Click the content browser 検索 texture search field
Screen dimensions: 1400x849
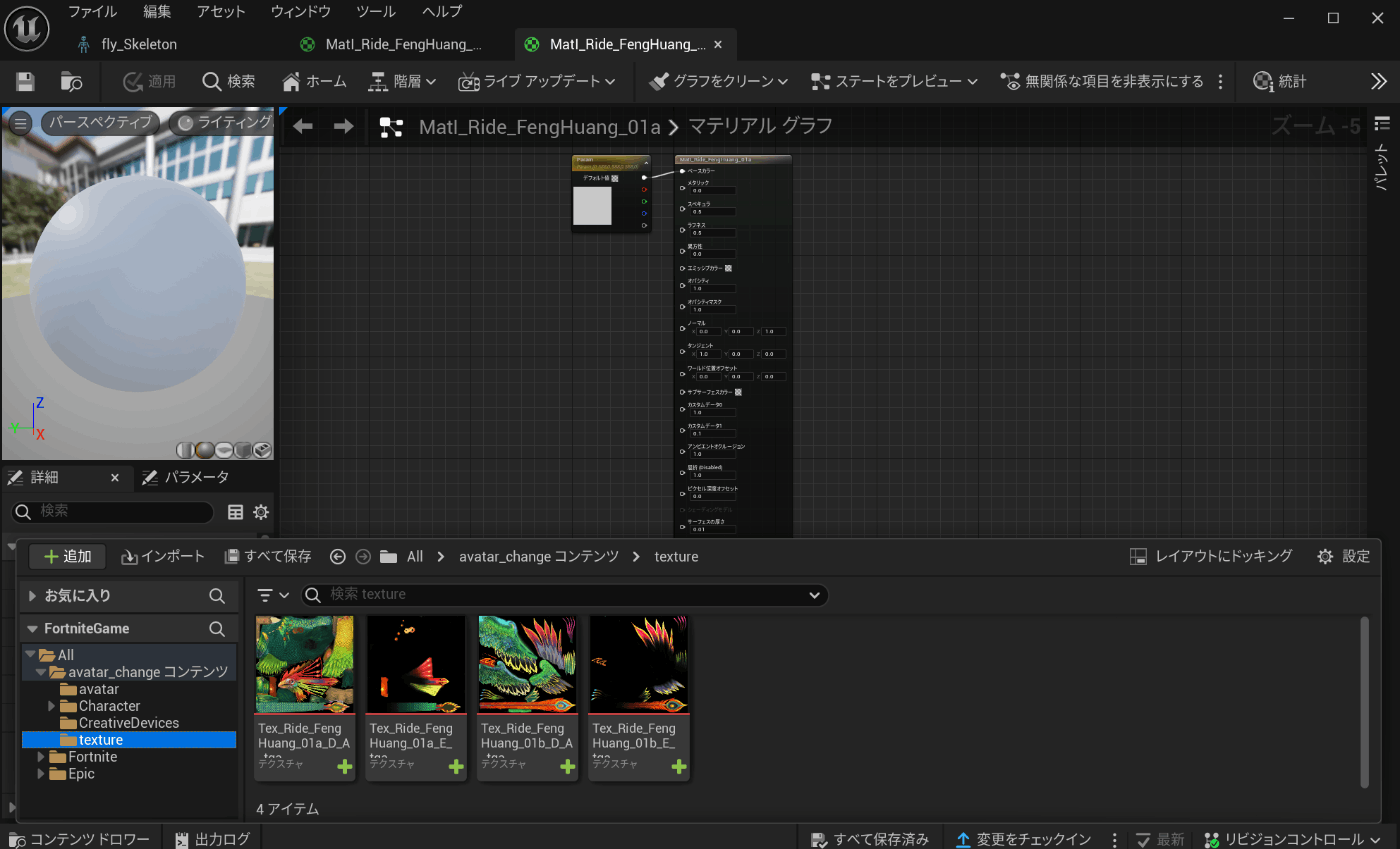click(x=565, y=595)
